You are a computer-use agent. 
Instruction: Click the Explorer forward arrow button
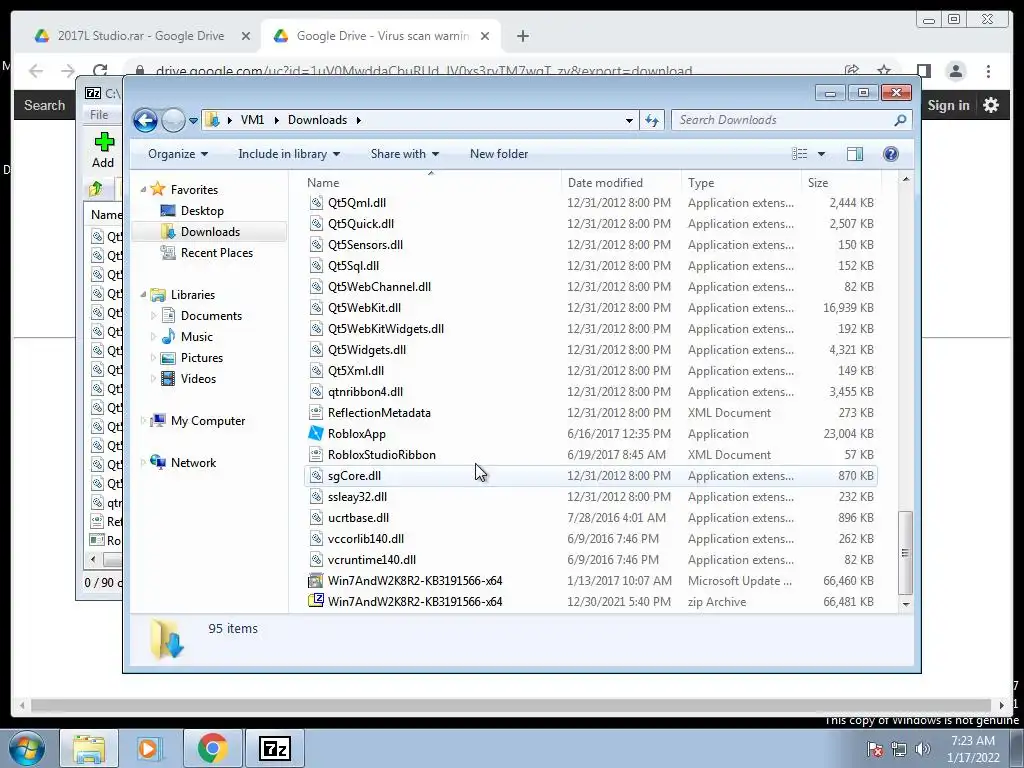point(173,120)
